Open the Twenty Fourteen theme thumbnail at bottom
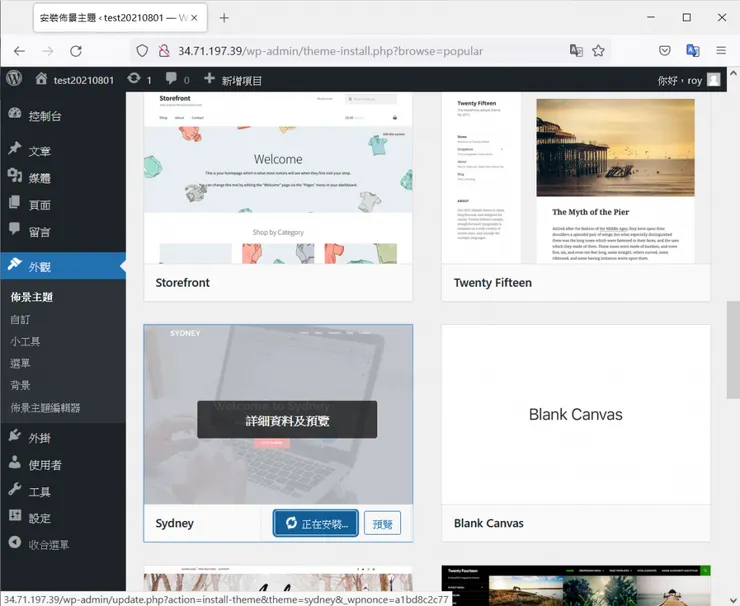This screenshot has width=740, height=606. [x=576, y=586]
